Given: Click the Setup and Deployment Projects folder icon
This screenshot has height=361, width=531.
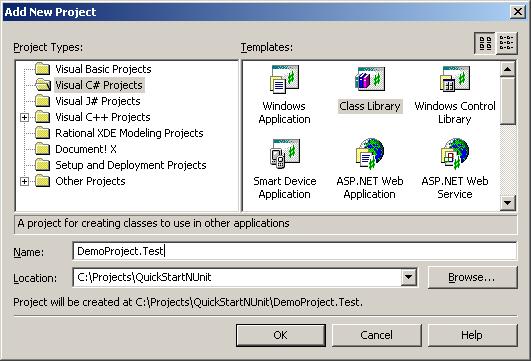Looking at the screenshot, I should click(x=43, y=165).
